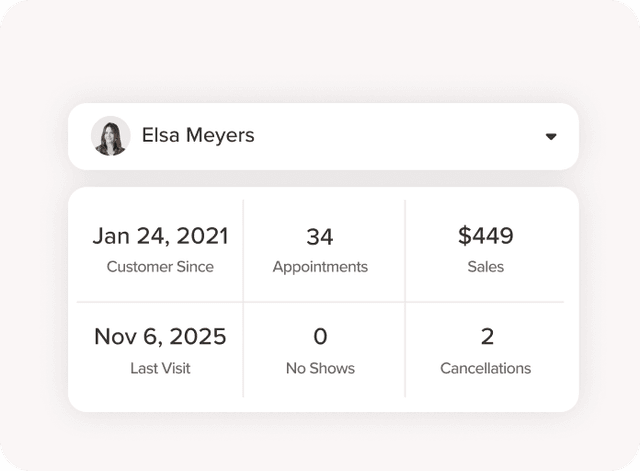The image size is (640, 471).
Task: Select the Sales label
Action: coord(486,267)
